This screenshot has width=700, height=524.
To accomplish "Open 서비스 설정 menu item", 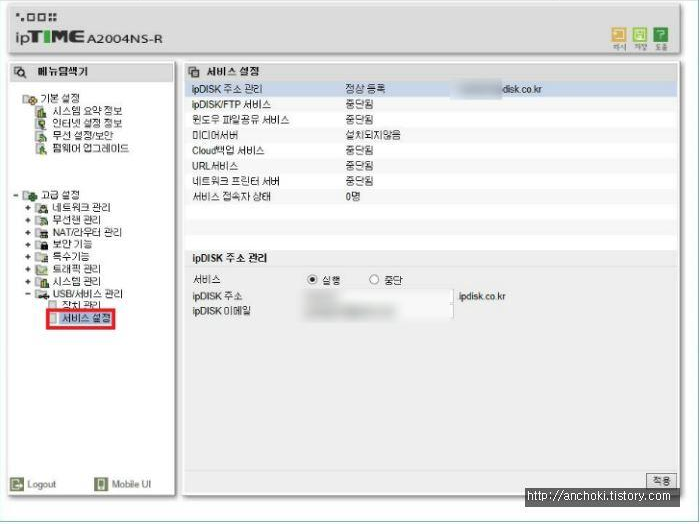I will (86, 319).
